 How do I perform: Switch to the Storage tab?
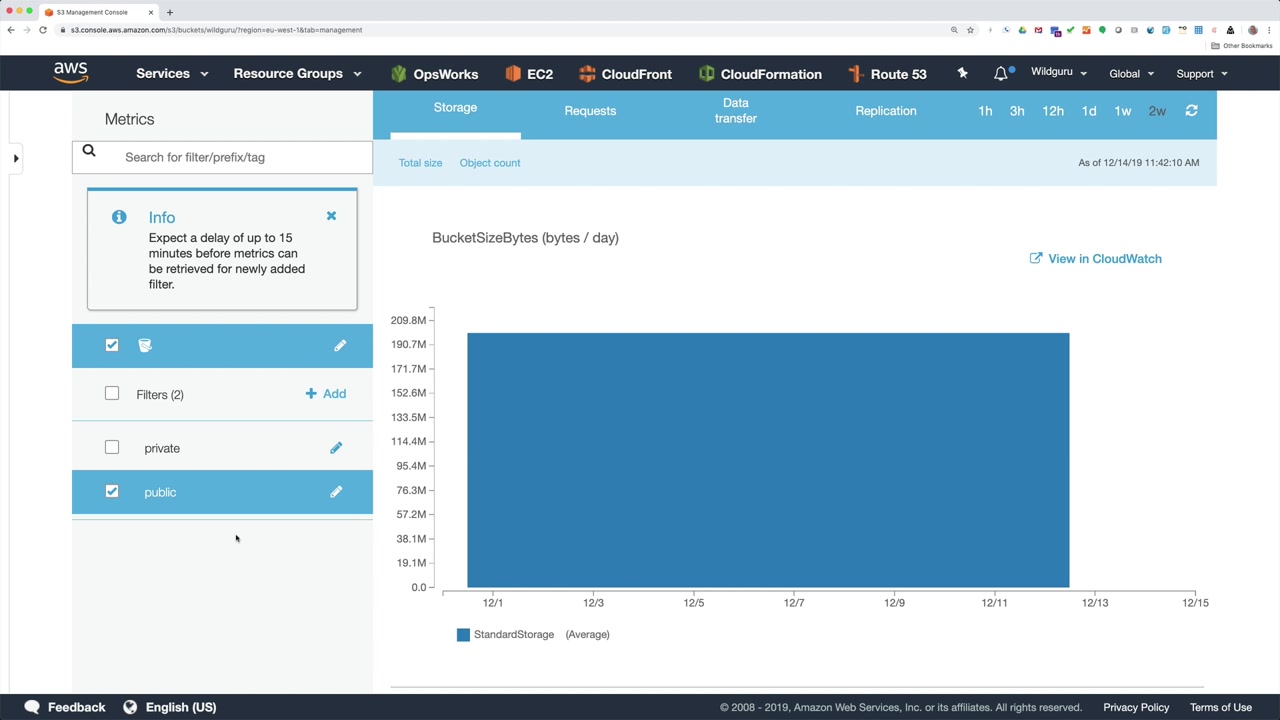455,108
